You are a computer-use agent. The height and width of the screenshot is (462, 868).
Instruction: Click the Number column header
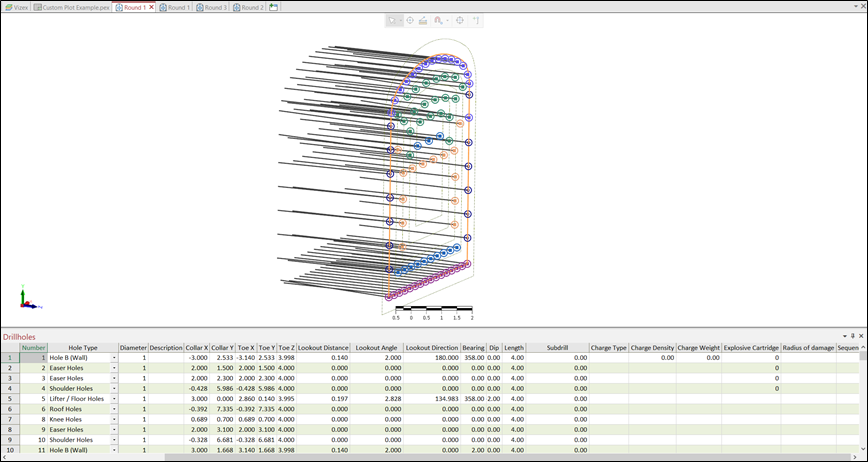click(x=33, y=347)
